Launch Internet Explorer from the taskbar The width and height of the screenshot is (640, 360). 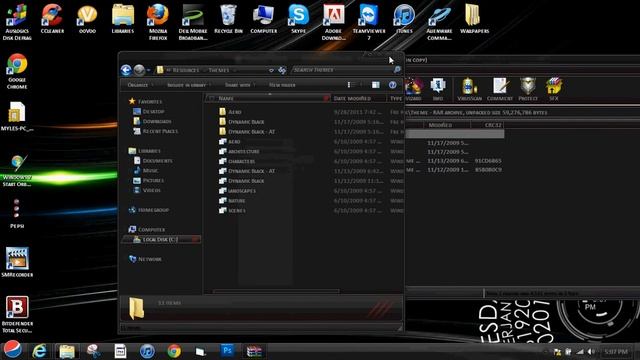pos(40,351)
